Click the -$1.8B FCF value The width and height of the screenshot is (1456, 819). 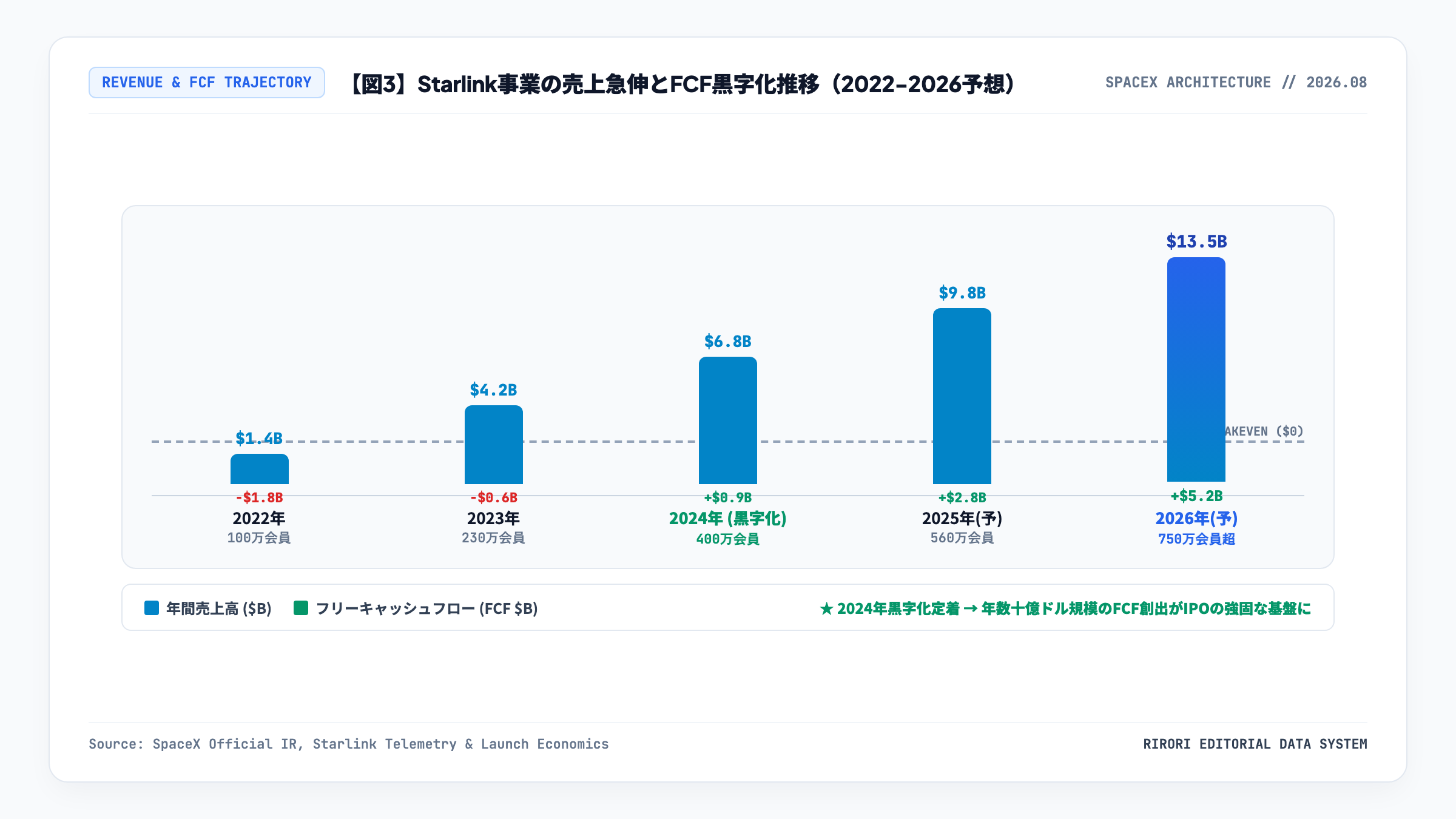pyautogui.click(x=259, y=497)
